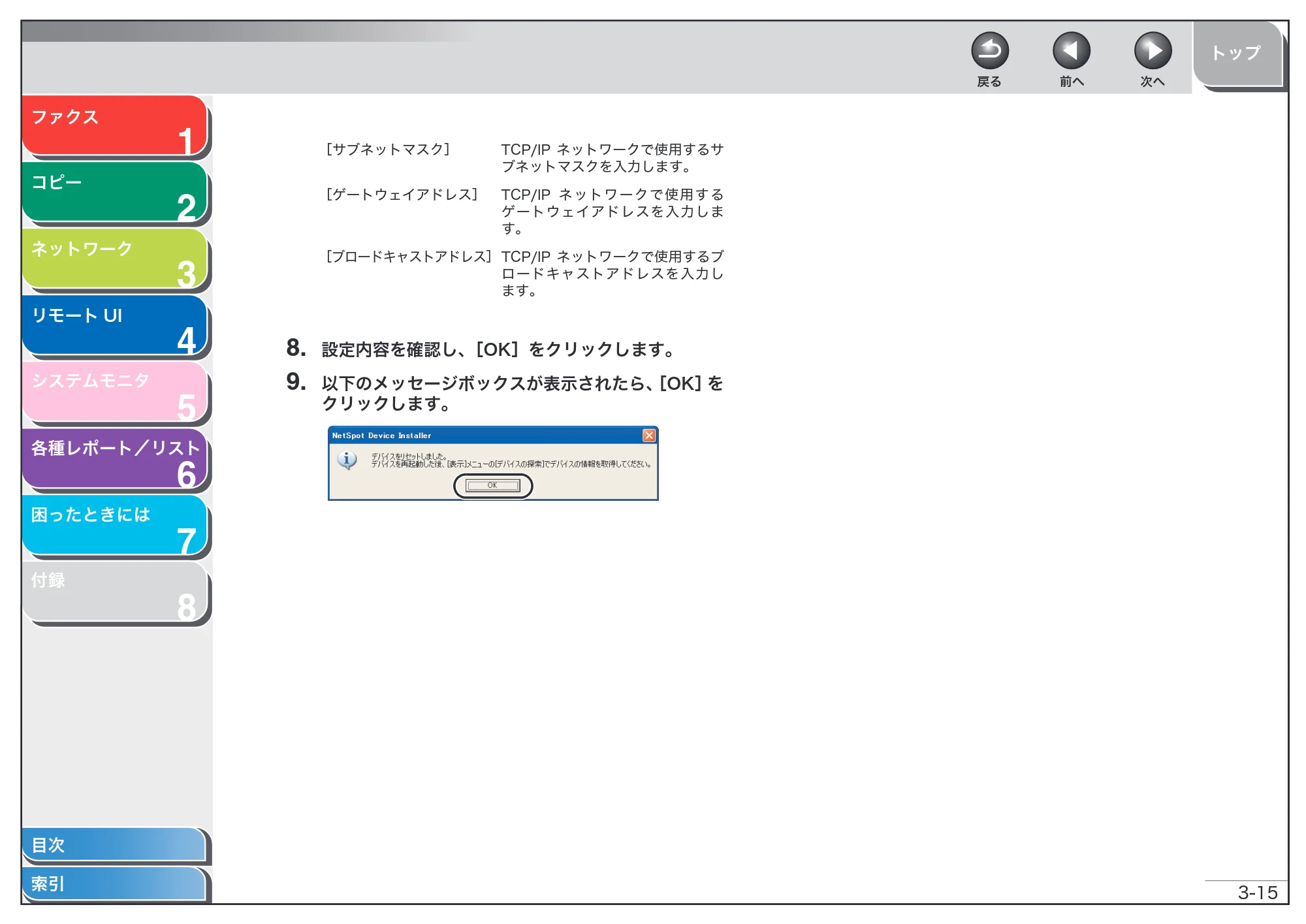Open the ファクス chapter 1 tab
Image resolution: width=1306 pixels, height=924 pixels.
tap(115, 125)
